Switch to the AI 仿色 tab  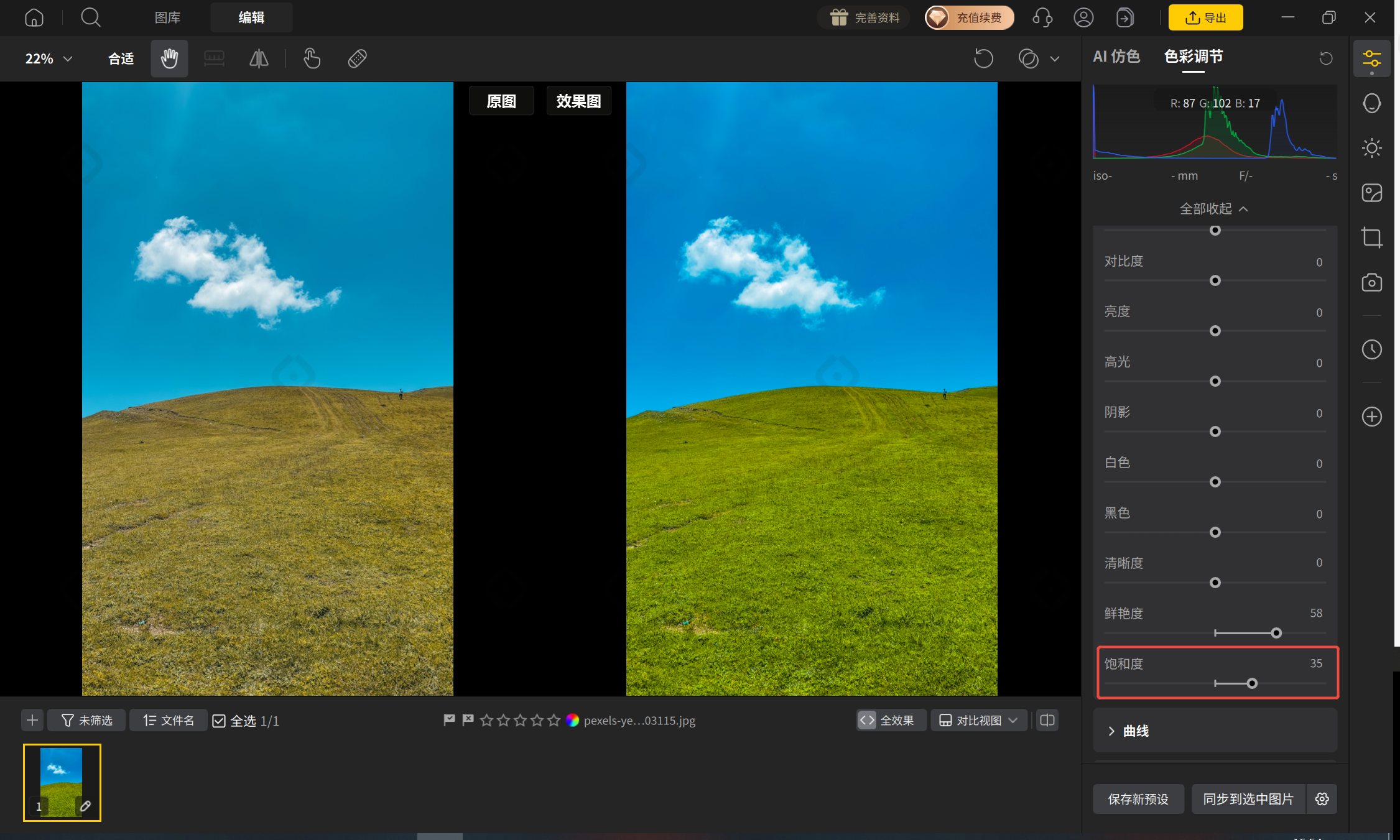pyautogui.click(x=1116, y=57)
